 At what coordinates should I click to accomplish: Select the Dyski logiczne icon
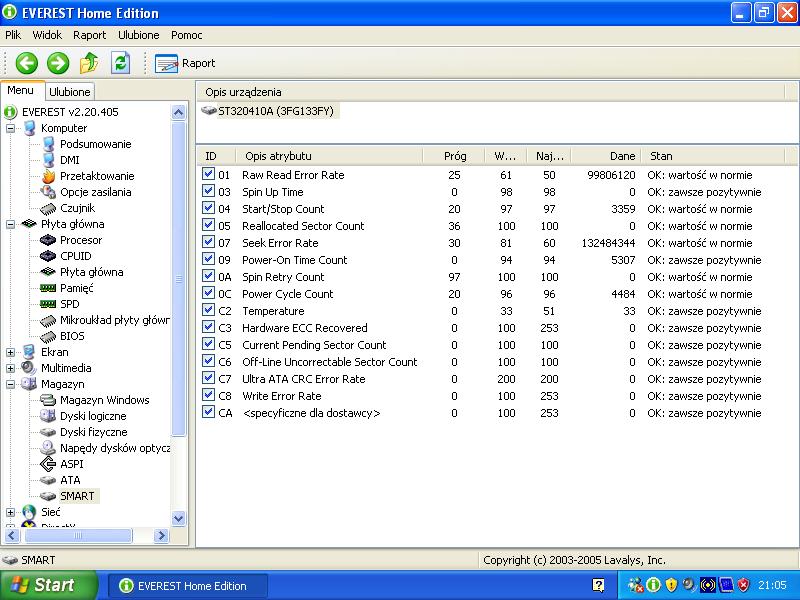48,416
